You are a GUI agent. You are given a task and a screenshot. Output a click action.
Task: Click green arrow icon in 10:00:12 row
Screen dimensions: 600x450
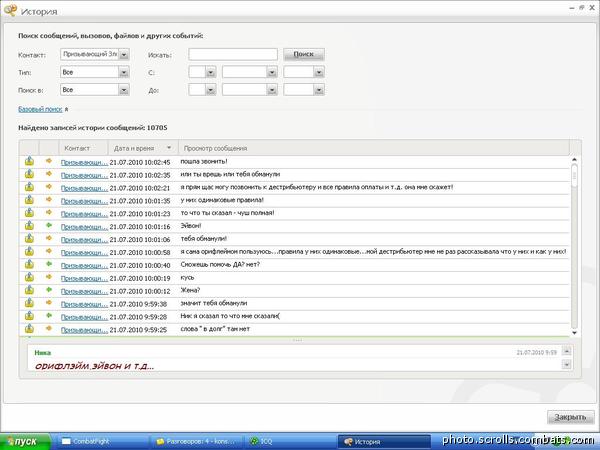[46, 290]
